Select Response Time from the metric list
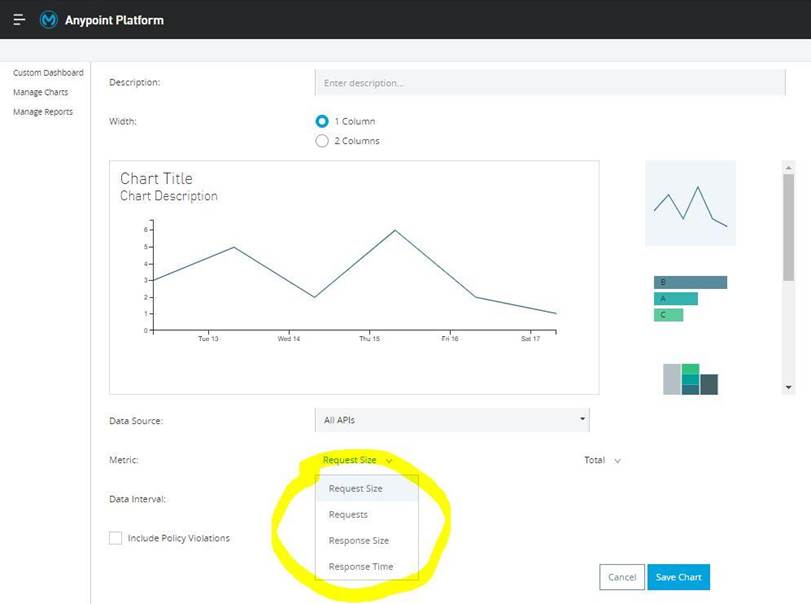811x604 pixels. (360, 567)
